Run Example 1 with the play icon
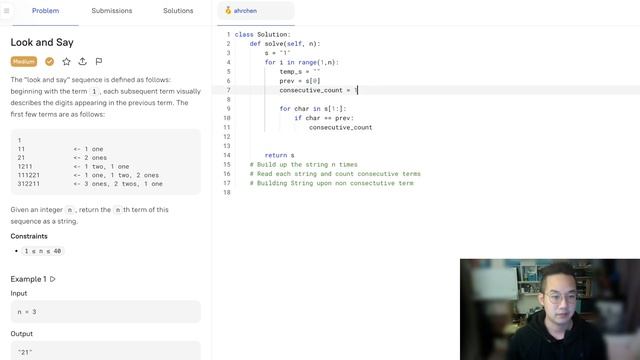Viewport: 640px width, 360px height. pyautogui.click(x=52, y=279)
